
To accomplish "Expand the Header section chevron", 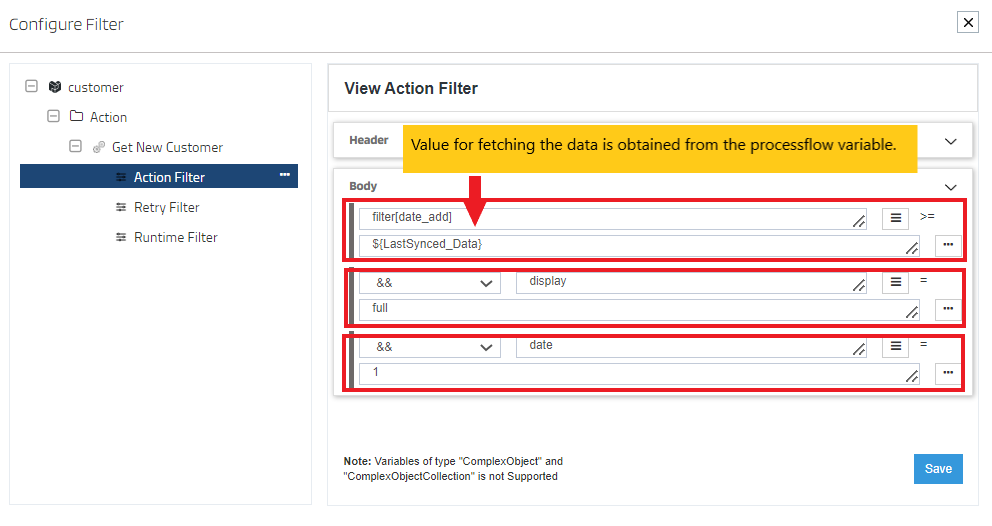I will pyautogui.click(x=950, y=141).
